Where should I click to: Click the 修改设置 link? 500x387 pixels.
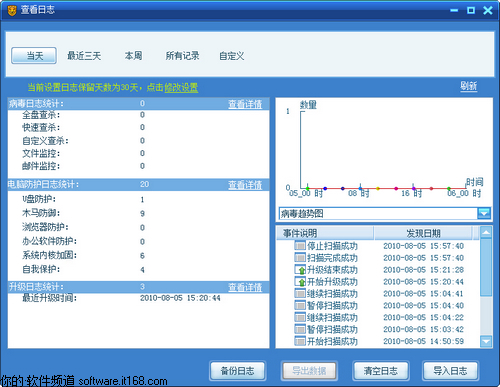pos(181,88)
